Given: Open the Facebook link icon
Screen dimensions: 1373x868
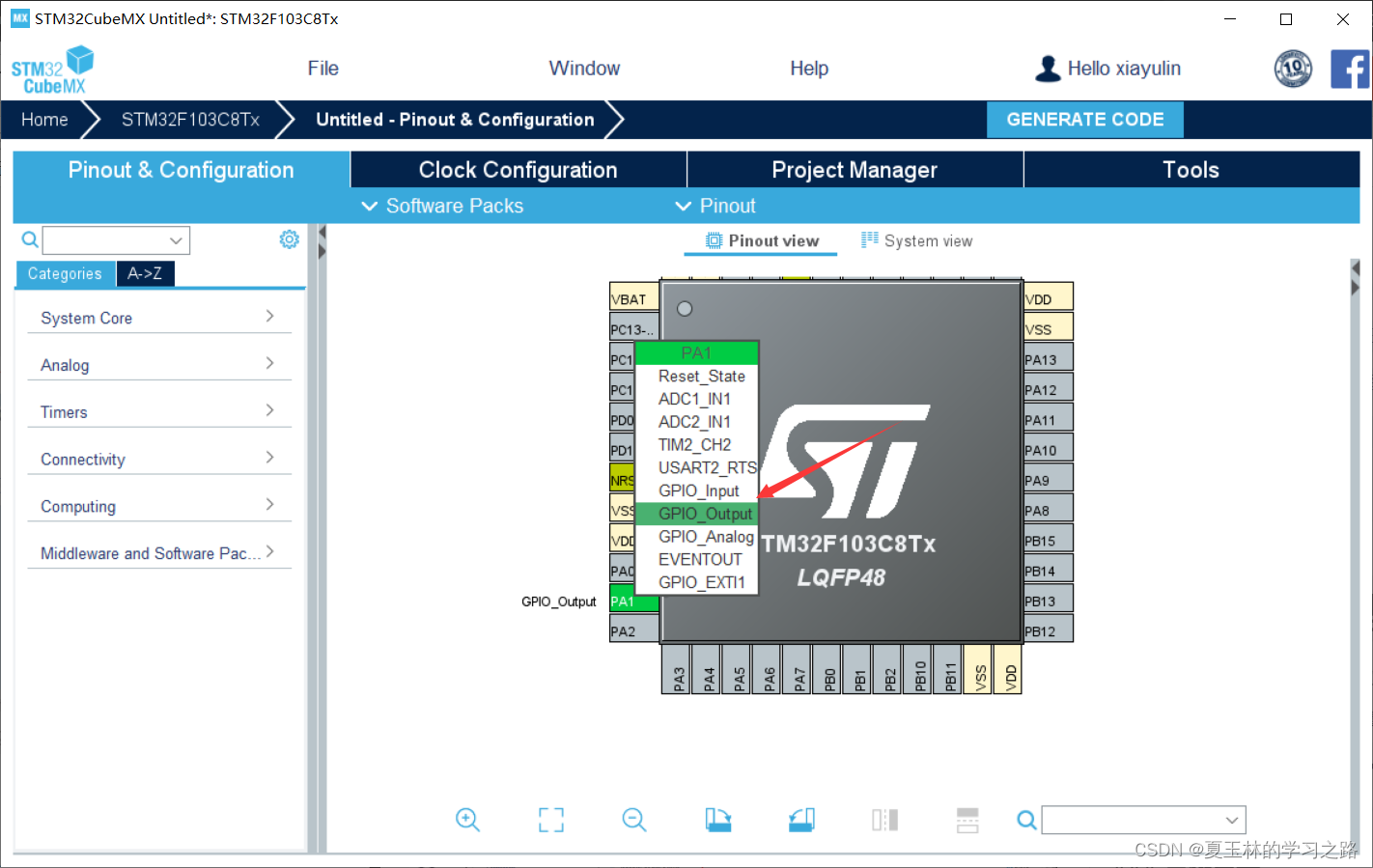Looking at the screenshot, I should coord(1350,69).
